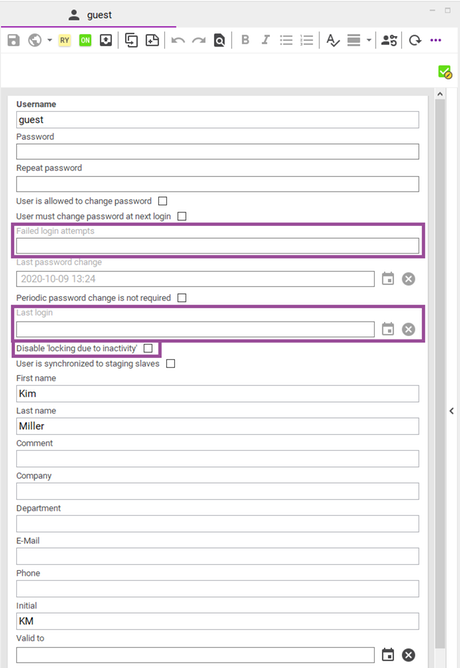
Task: Click the vertical scrollbar up arrow
Action: (x=440, y=94)
